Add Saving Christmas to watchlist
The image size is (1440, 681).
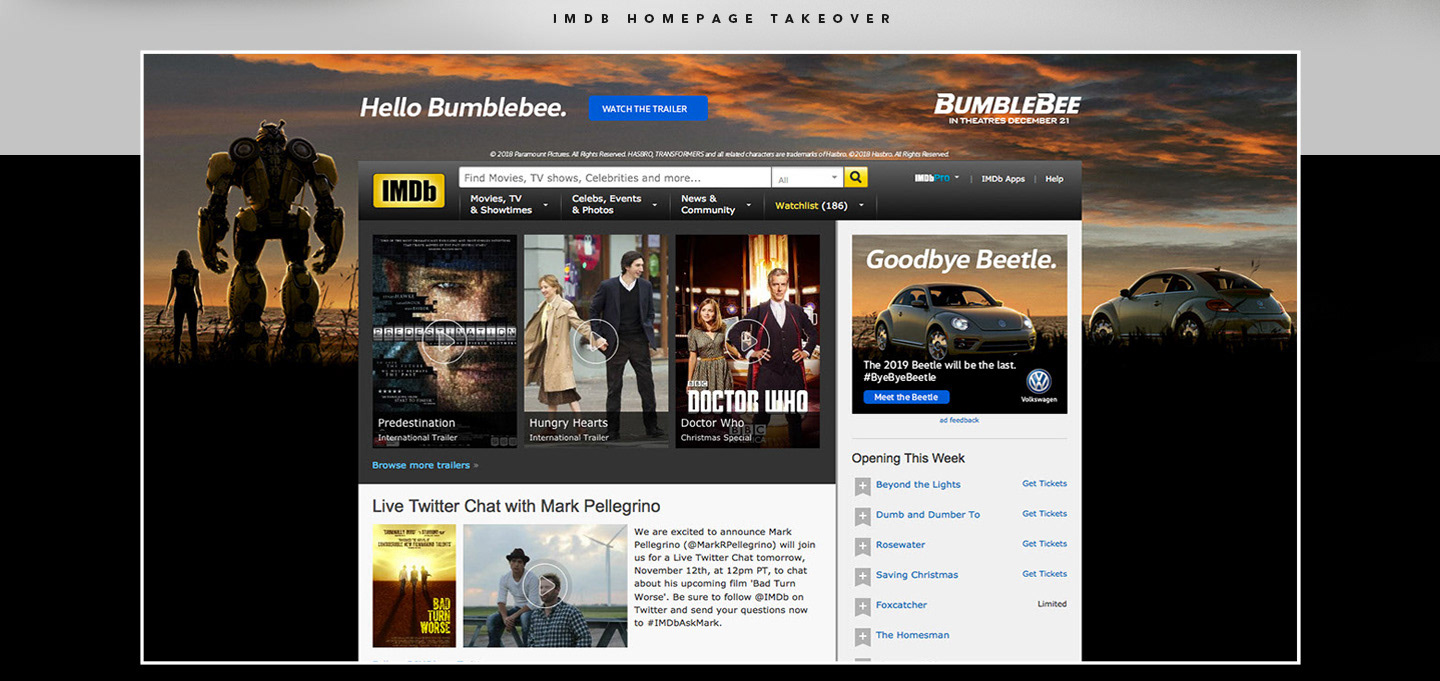coord(862,576)
